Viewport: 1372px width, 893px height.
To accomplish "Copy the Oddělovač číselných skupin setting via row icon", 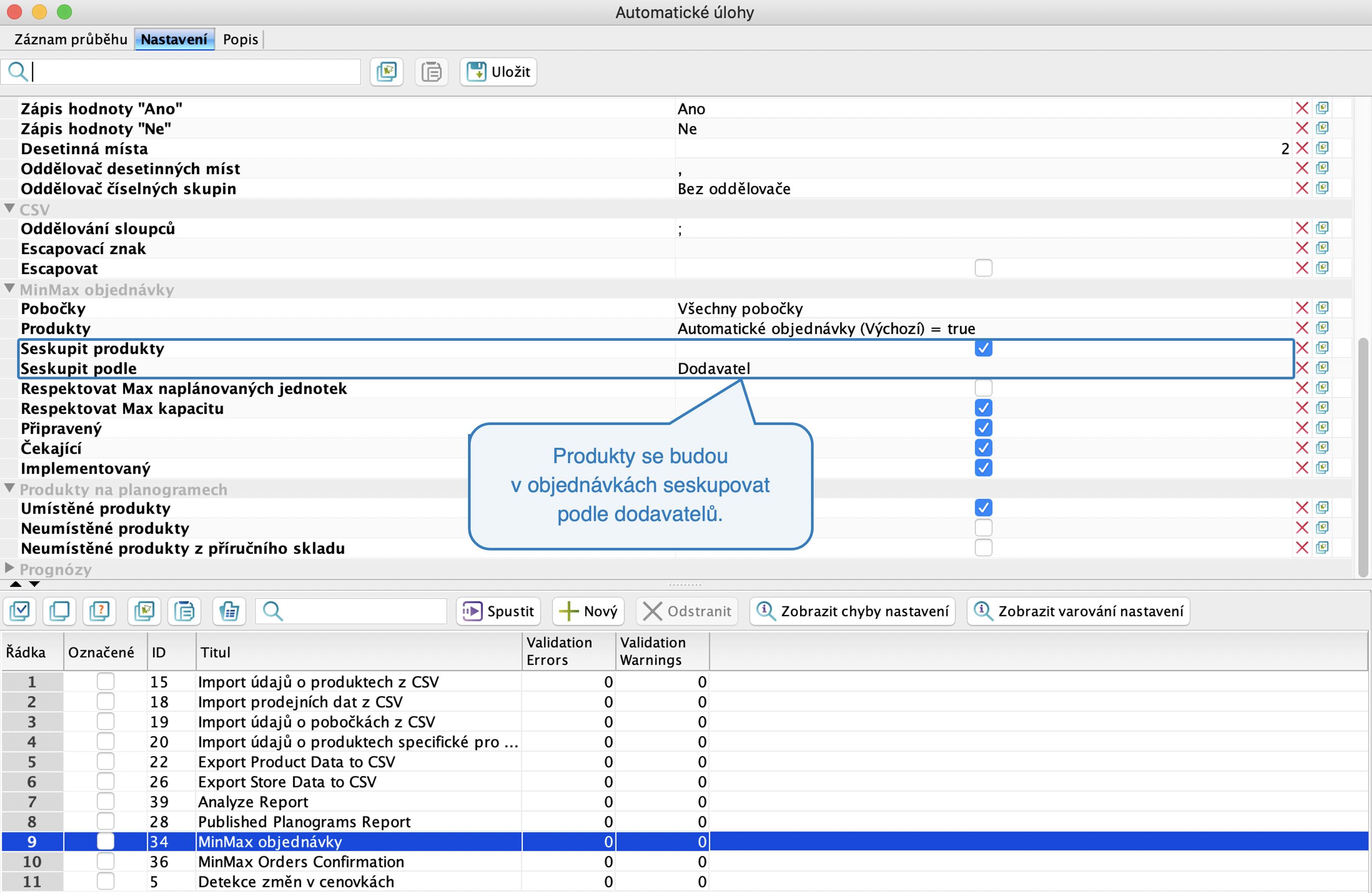I will pos(1322,188).
